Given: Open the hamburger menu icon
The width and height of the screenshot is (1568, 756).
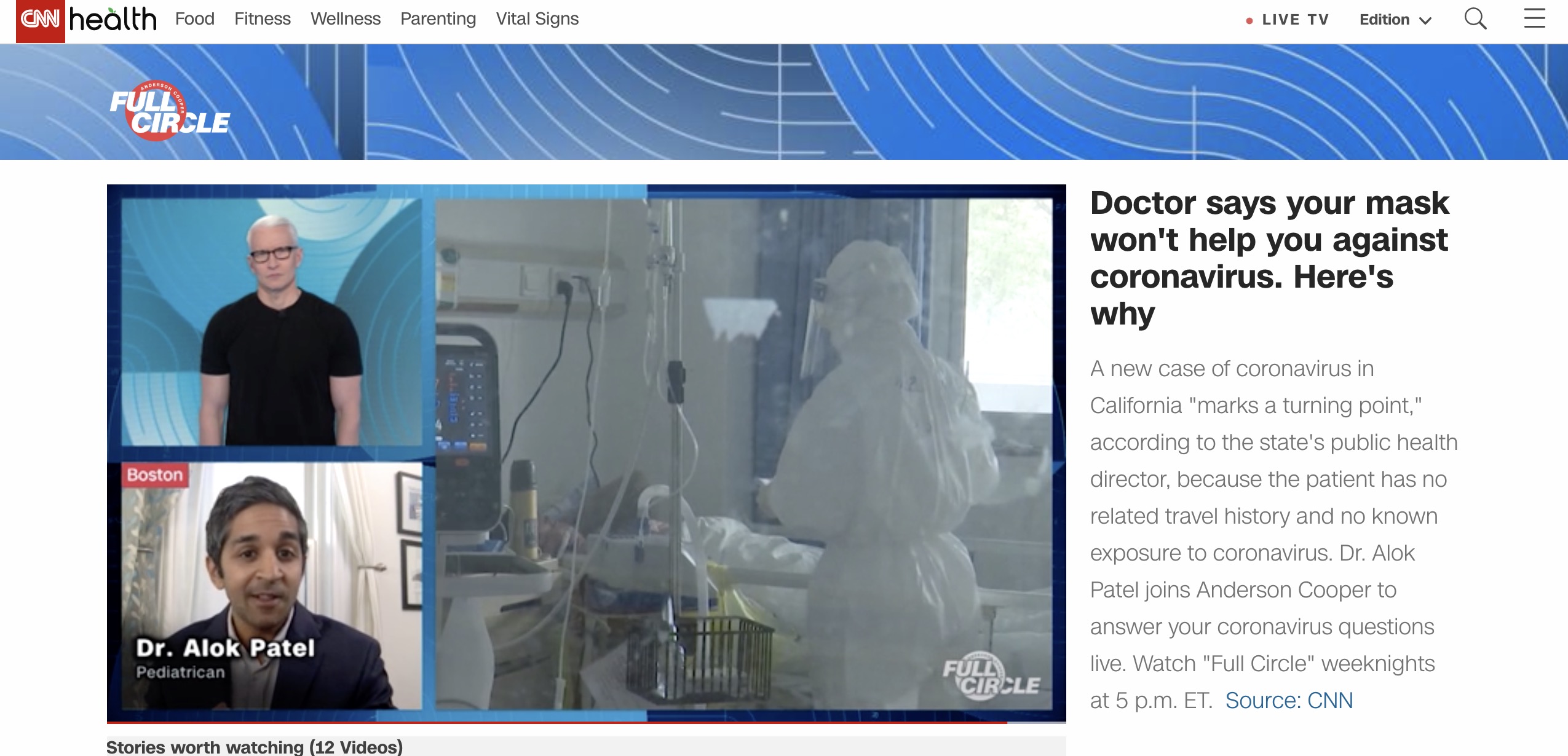Looking at the screenshot, I should tap(1534, 18).
